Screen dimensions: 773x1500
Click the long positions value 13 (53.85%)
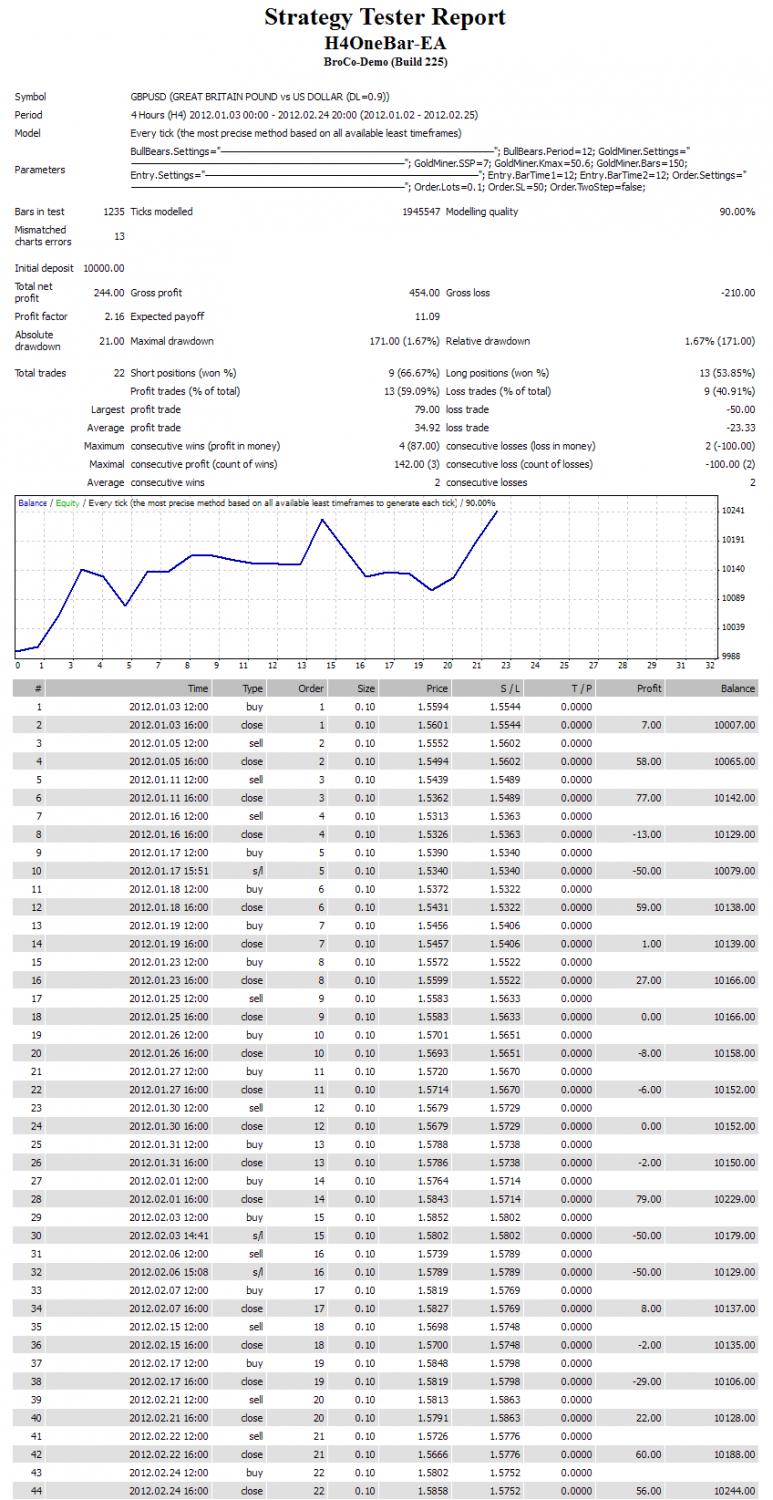[x=725, y=373]
